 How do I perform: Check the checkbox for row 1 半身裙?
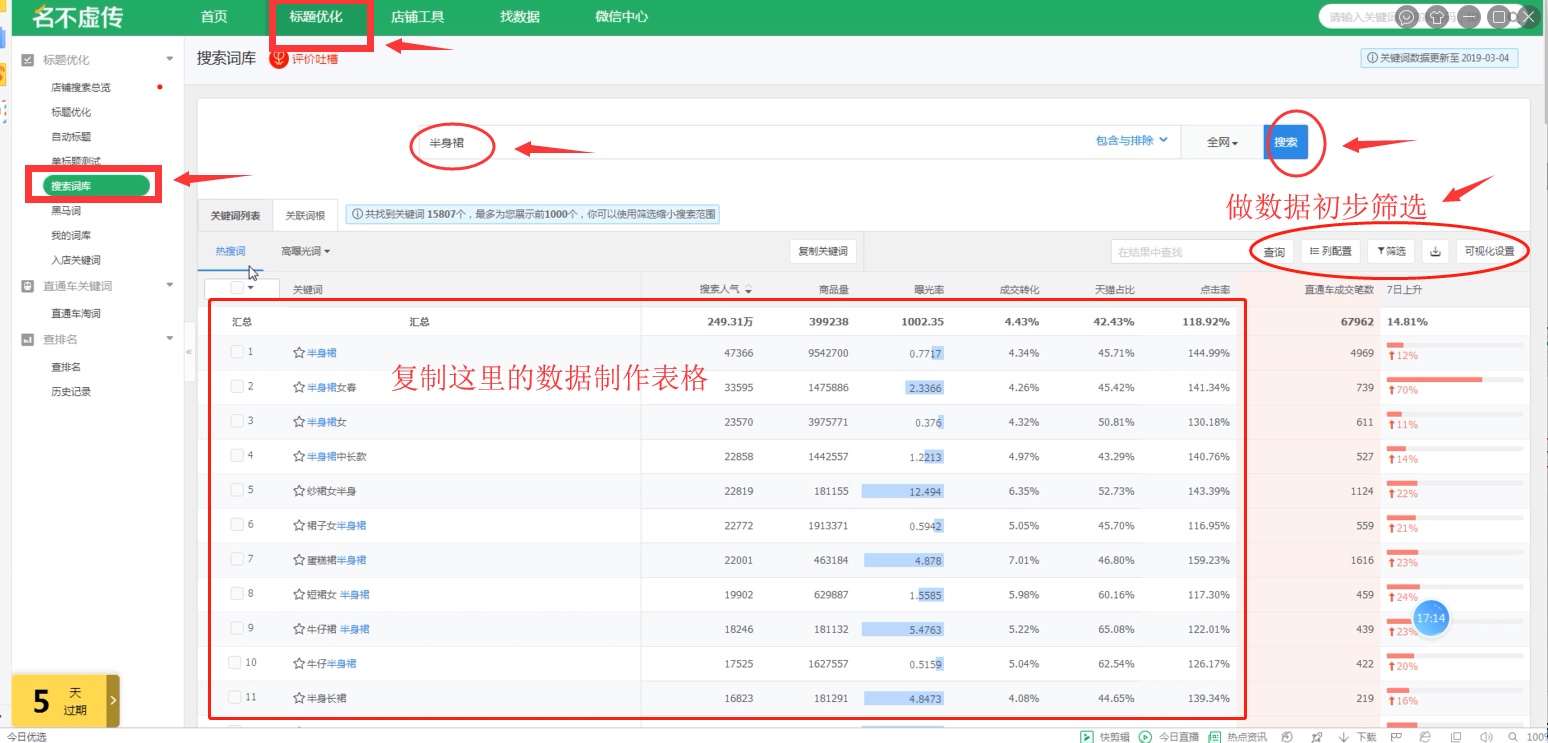(x=237, y=352)
